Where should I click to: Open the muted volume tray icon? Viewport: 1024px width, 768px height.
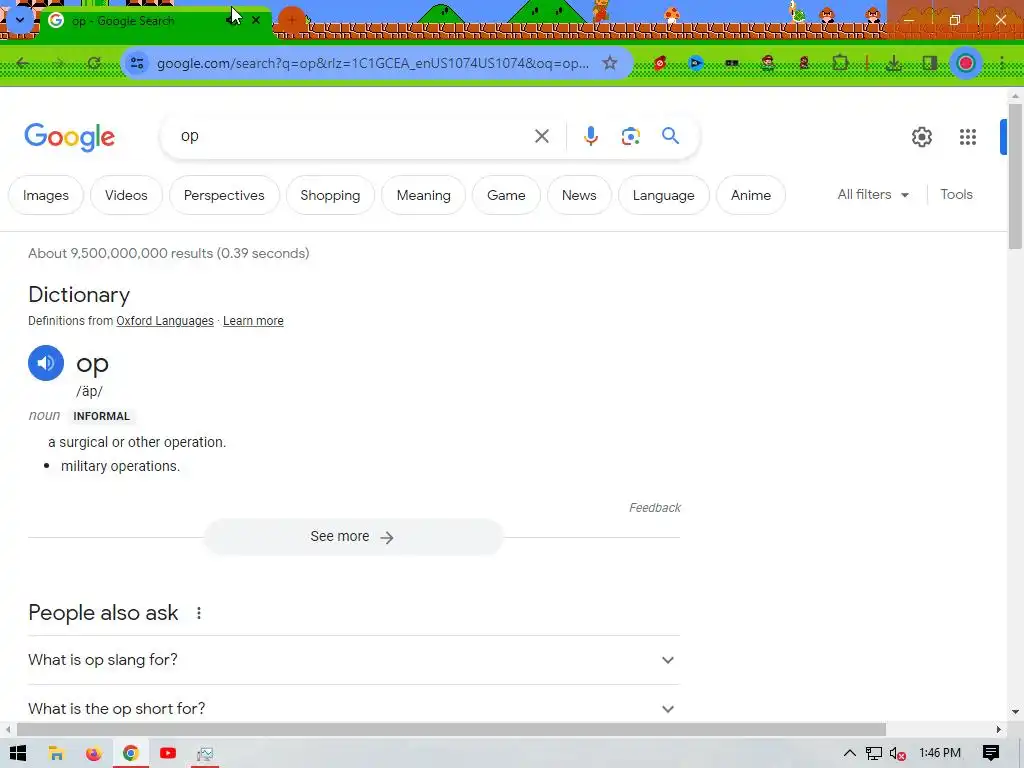[897, 753]
